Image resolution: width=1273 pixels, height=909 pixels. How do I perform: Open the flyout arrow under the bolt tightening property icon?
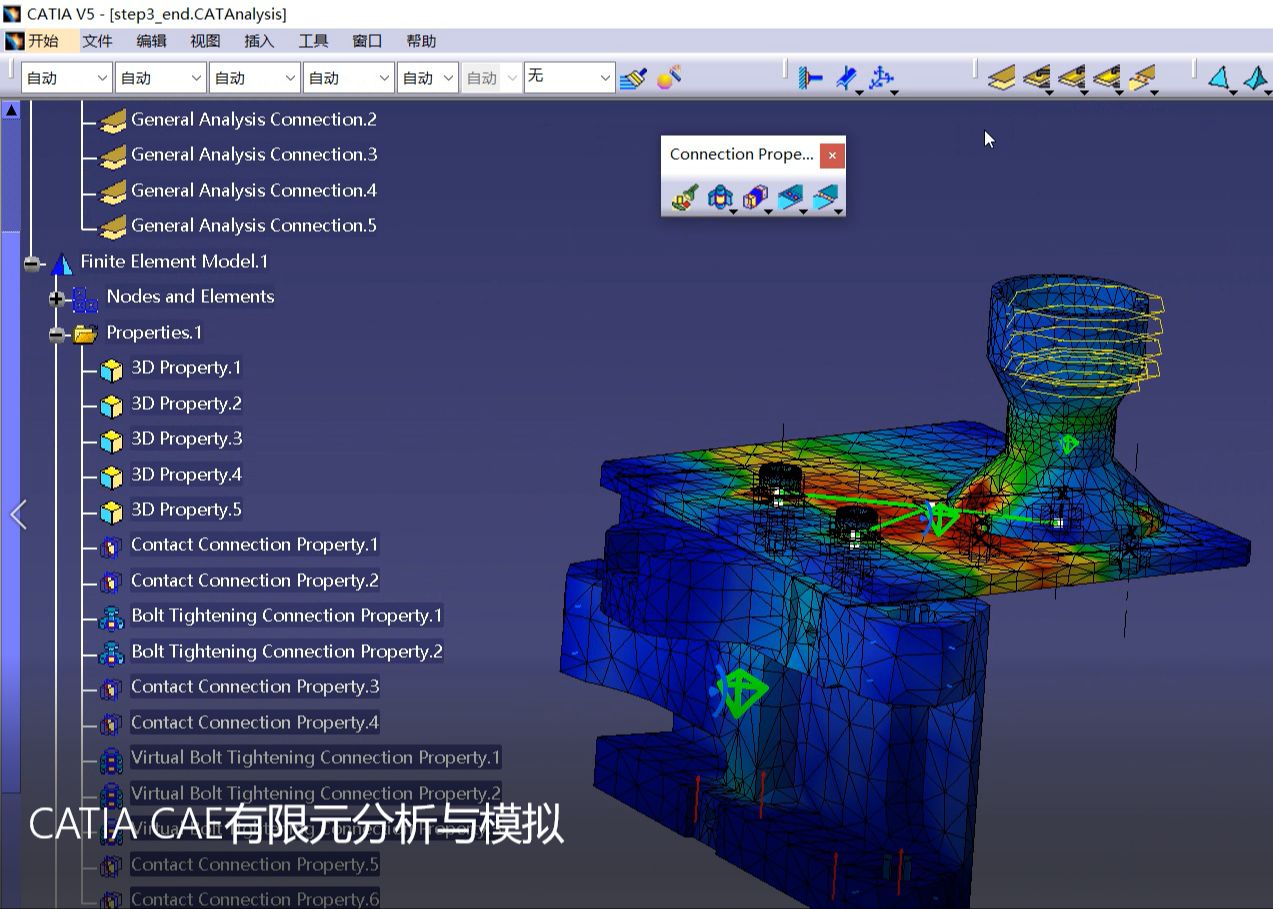pos(733,211)
